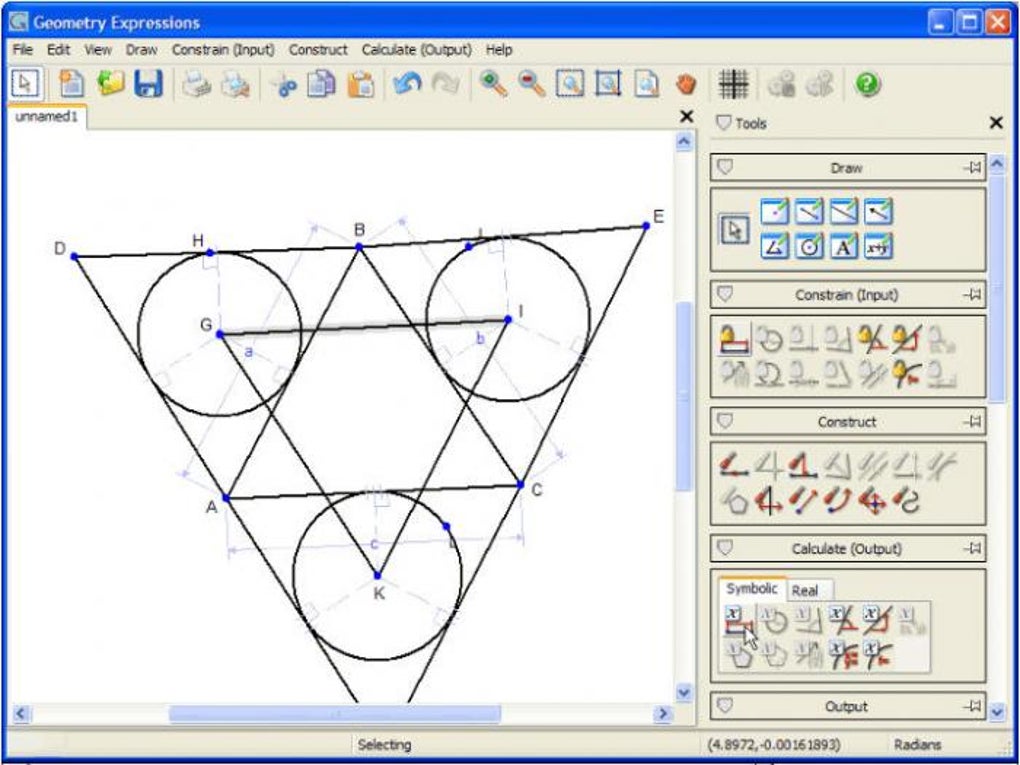Image resolution: width=1020 pixels, height=765 pixels.
Task: Select the Draw Text tool
Action: pyautogui.click(x=844, y=247)
